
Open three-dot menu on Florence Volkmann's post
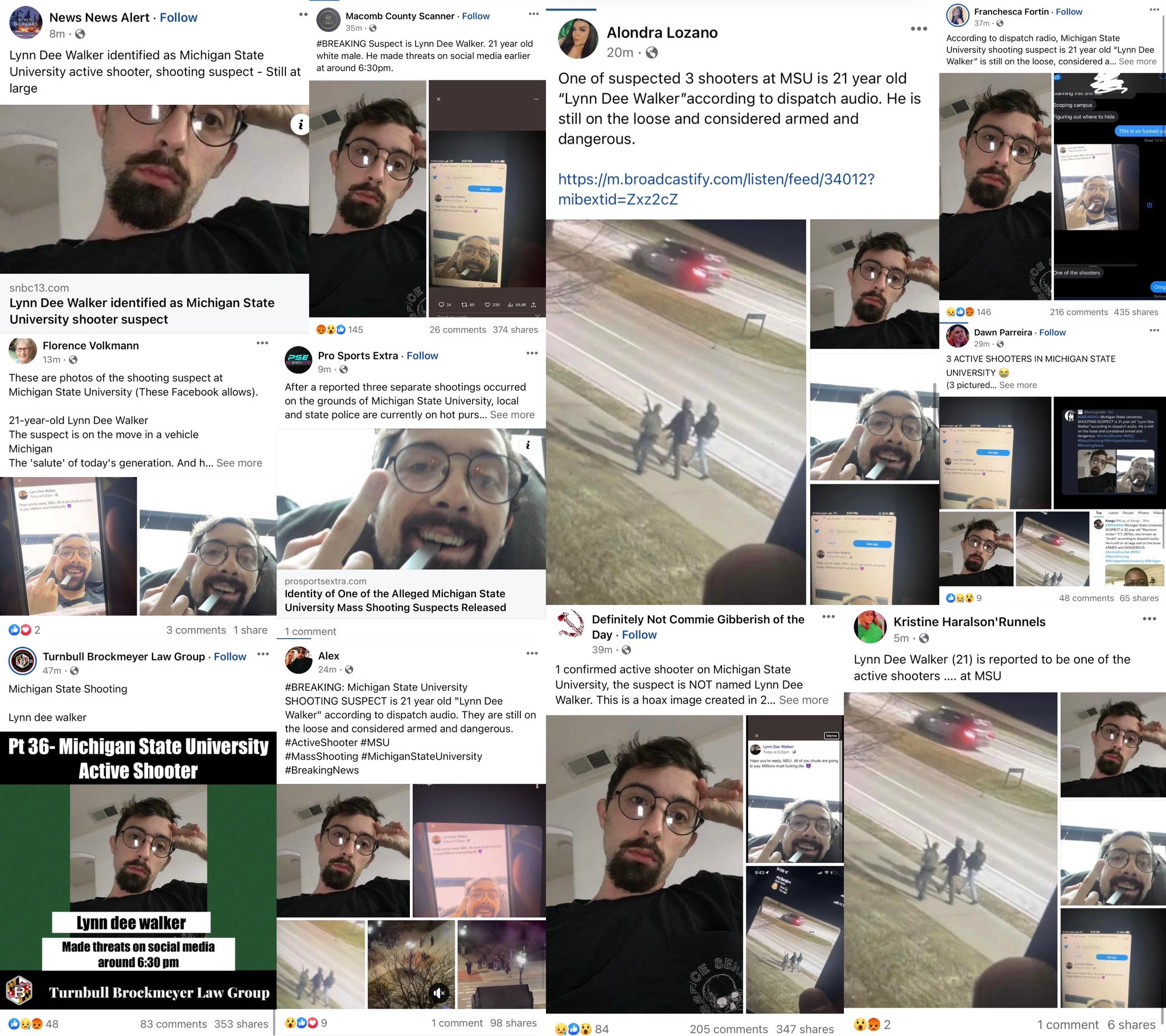[x=262, y=343]
